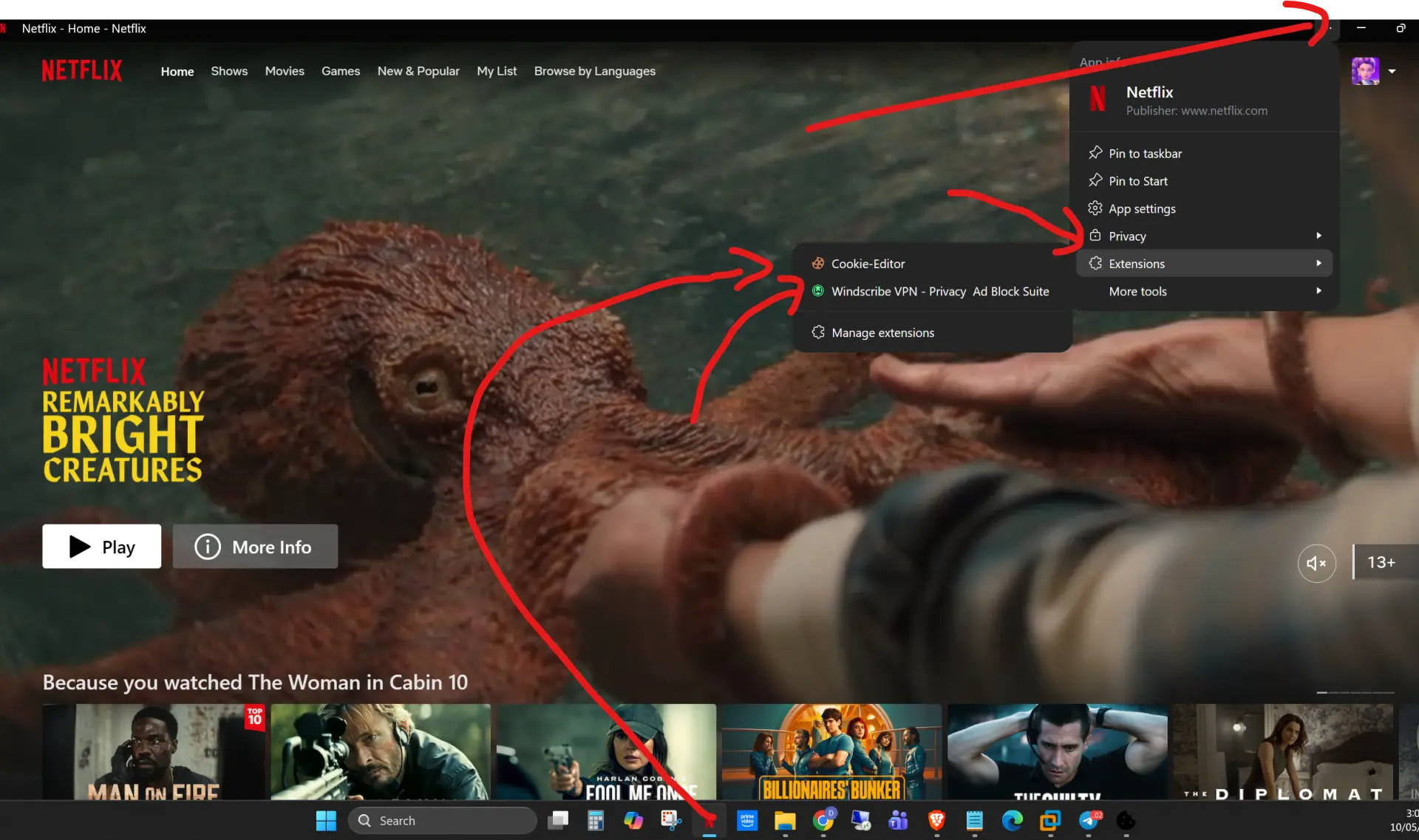Expand the More tools submenu
This screenshot has width=1419, height=840.
(1205, 291)
